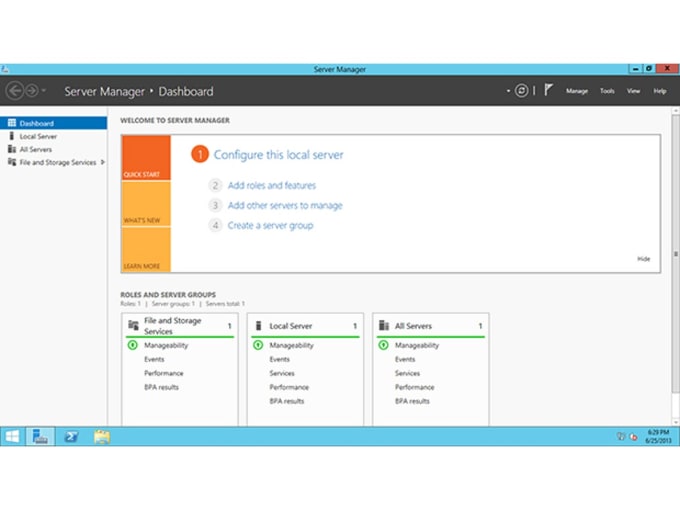
Task: Open Manageability in File and Storage Services tile
Action: click(x=166, y=345)
